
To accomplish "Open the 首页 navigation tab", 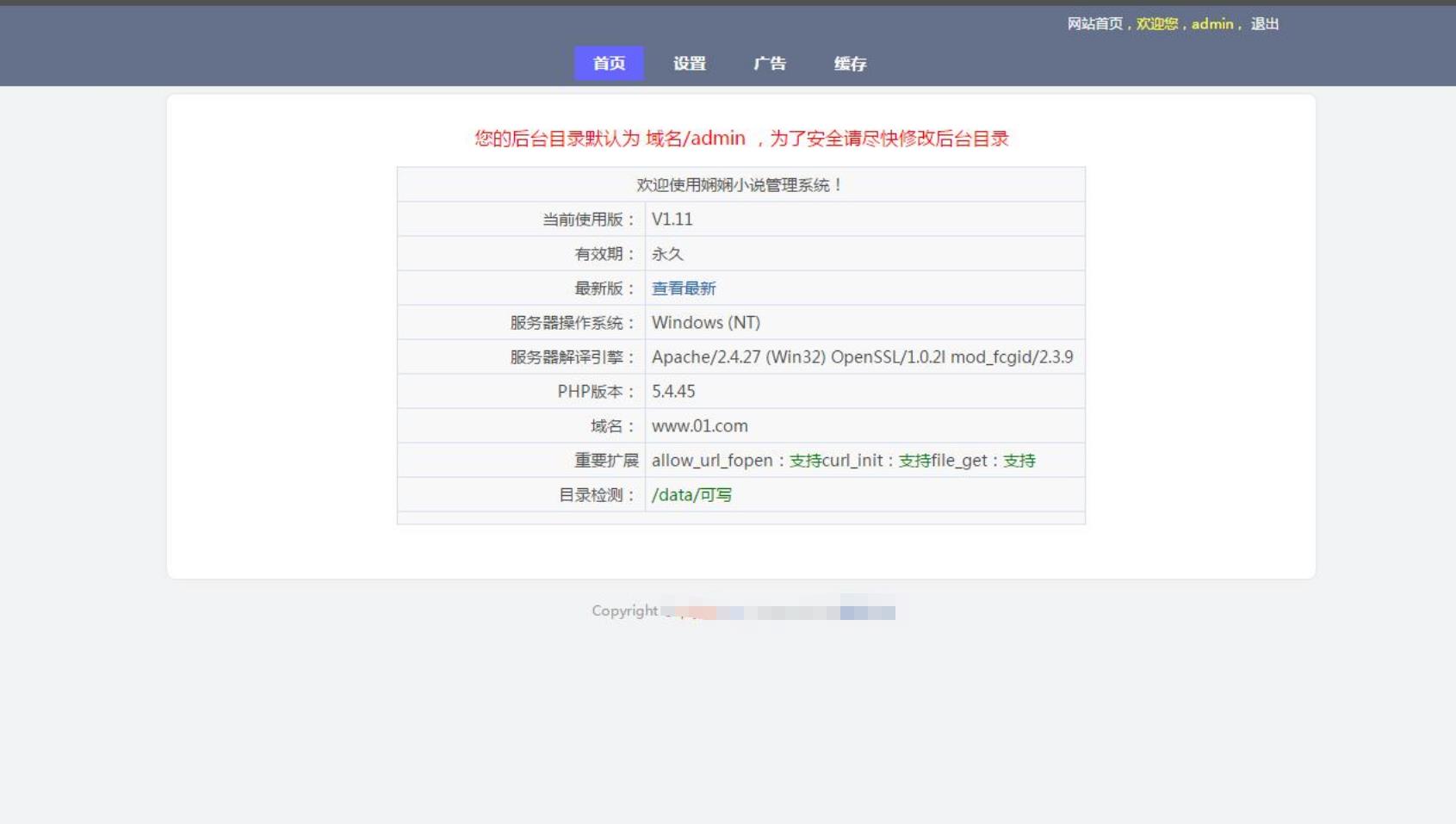I will 609,64.
